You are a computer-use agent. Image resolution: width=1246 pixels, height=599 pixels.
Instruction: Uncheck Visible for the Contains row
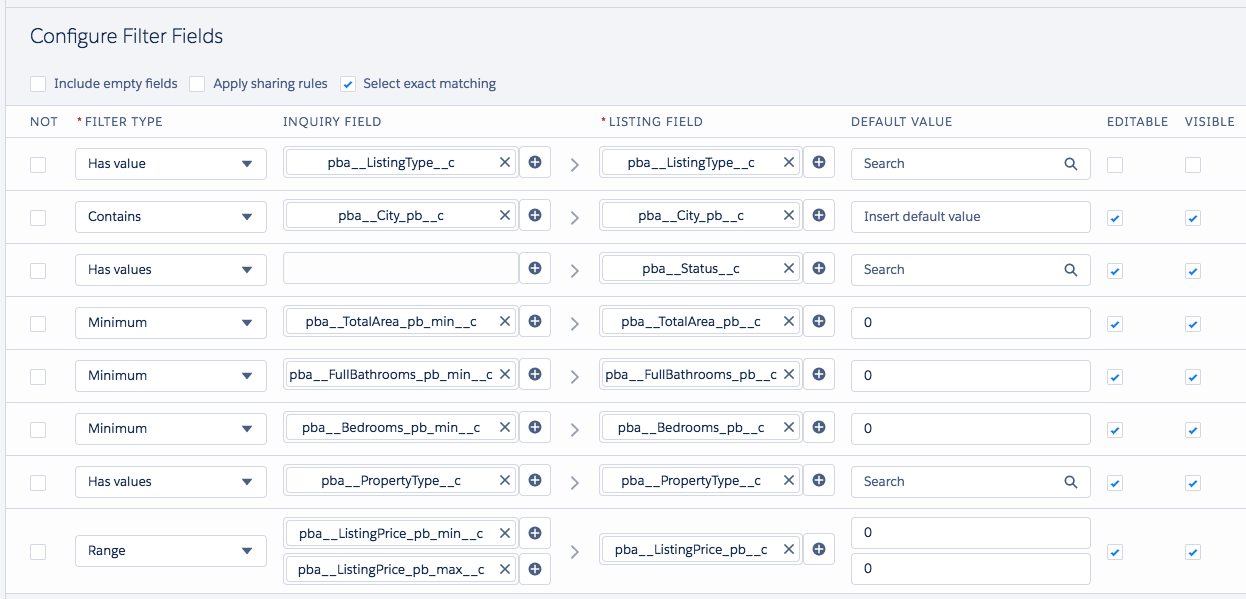click(1192, 218)
